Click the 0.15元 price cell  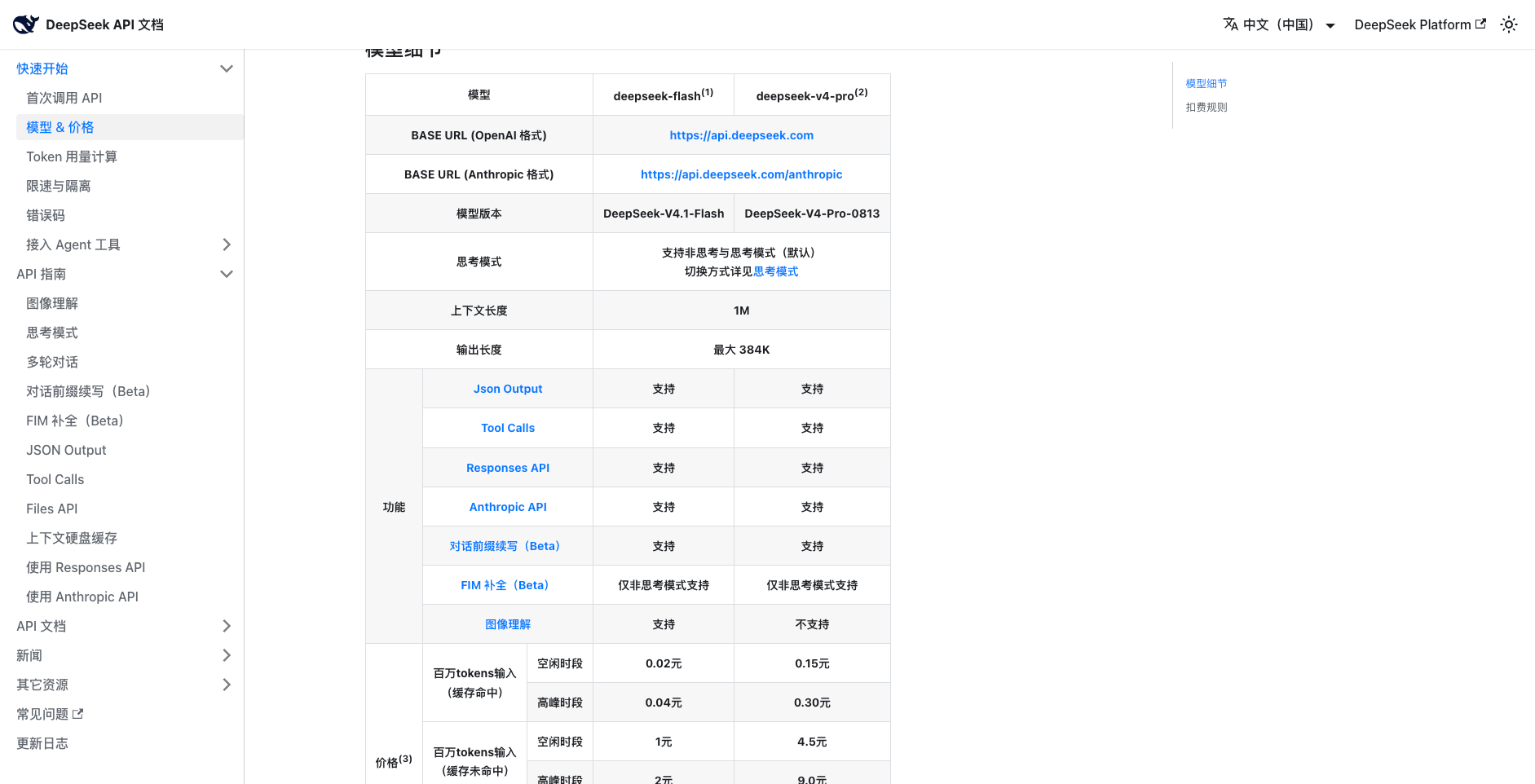tap(812, 663)
